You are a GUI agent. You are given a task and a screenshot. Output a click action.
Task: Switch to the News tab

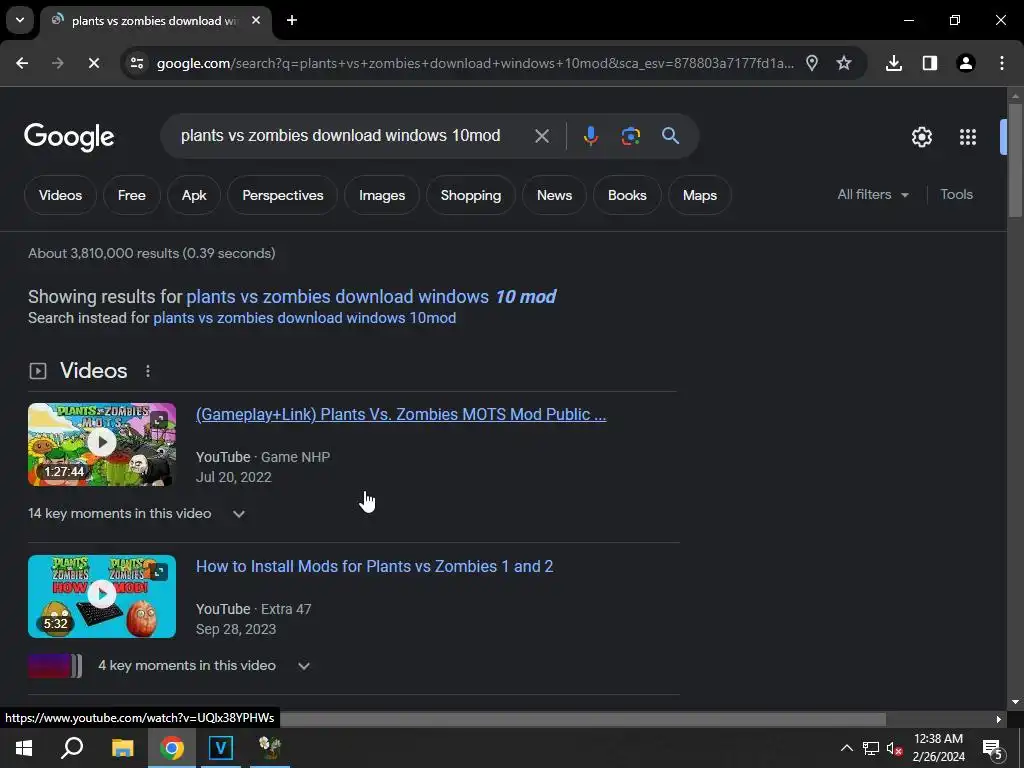pos(554,195)
